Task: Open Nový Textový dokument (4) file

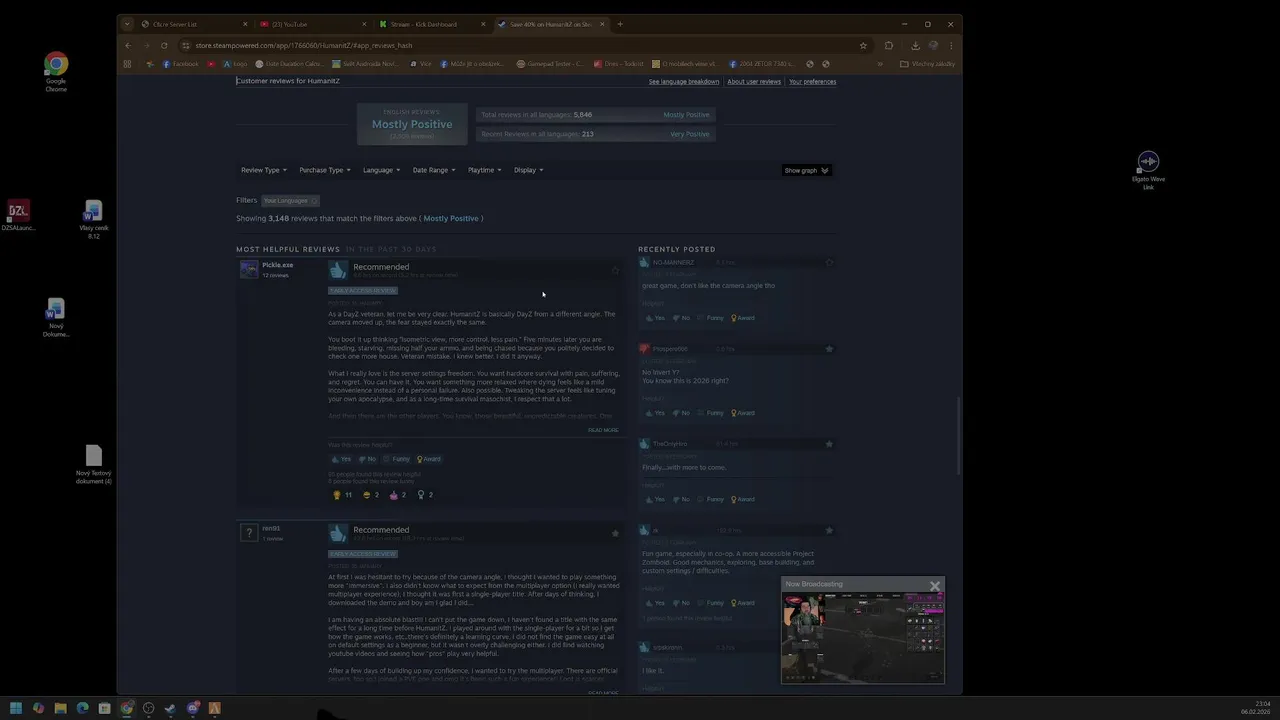Action: pos(93,464)
